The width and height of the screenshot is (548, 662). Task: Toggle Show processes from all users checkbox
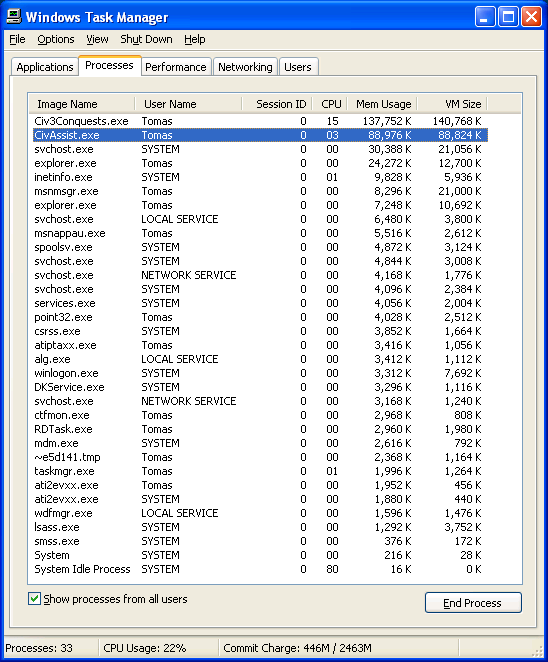pyautogui.click(x=34, y=599)
